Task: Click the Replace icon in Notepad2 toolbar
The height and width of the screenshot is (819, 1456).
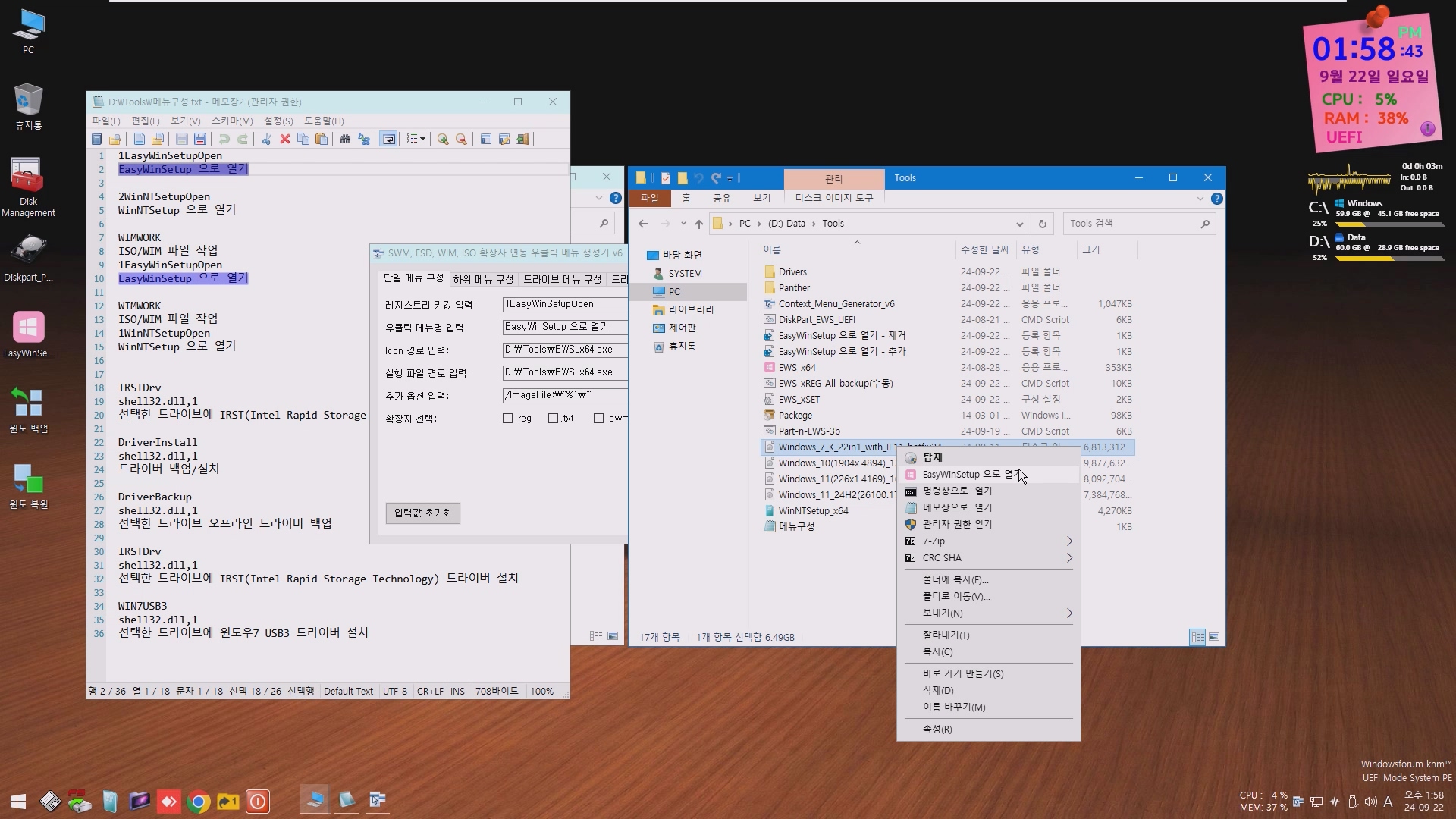Action: 364,140
